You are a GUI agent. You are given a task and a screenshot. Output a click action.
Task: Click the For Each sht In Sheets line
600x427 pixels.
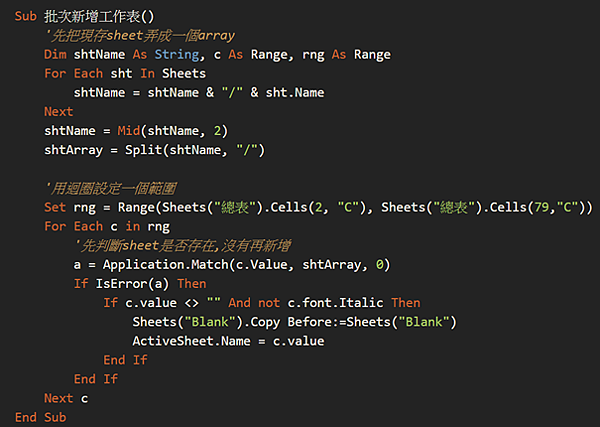[x=125, y=74]
